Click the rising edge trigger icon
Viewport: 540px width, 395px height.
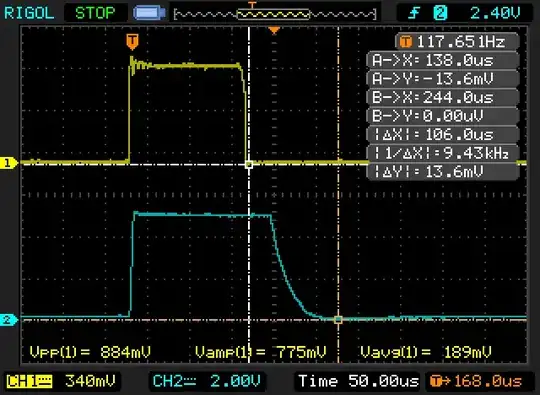414,13
